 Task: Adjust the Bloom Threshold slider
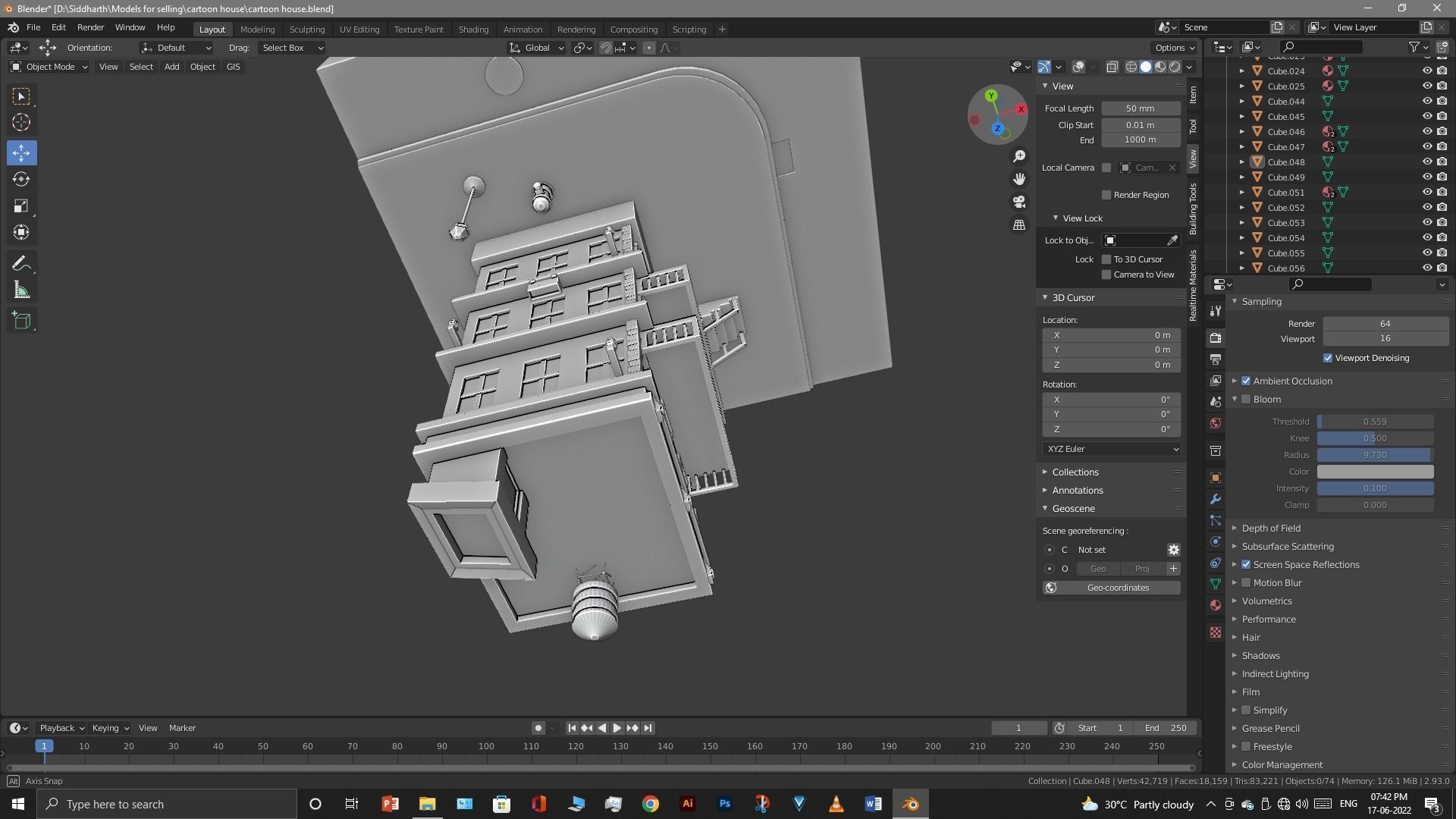[1375, 422]
